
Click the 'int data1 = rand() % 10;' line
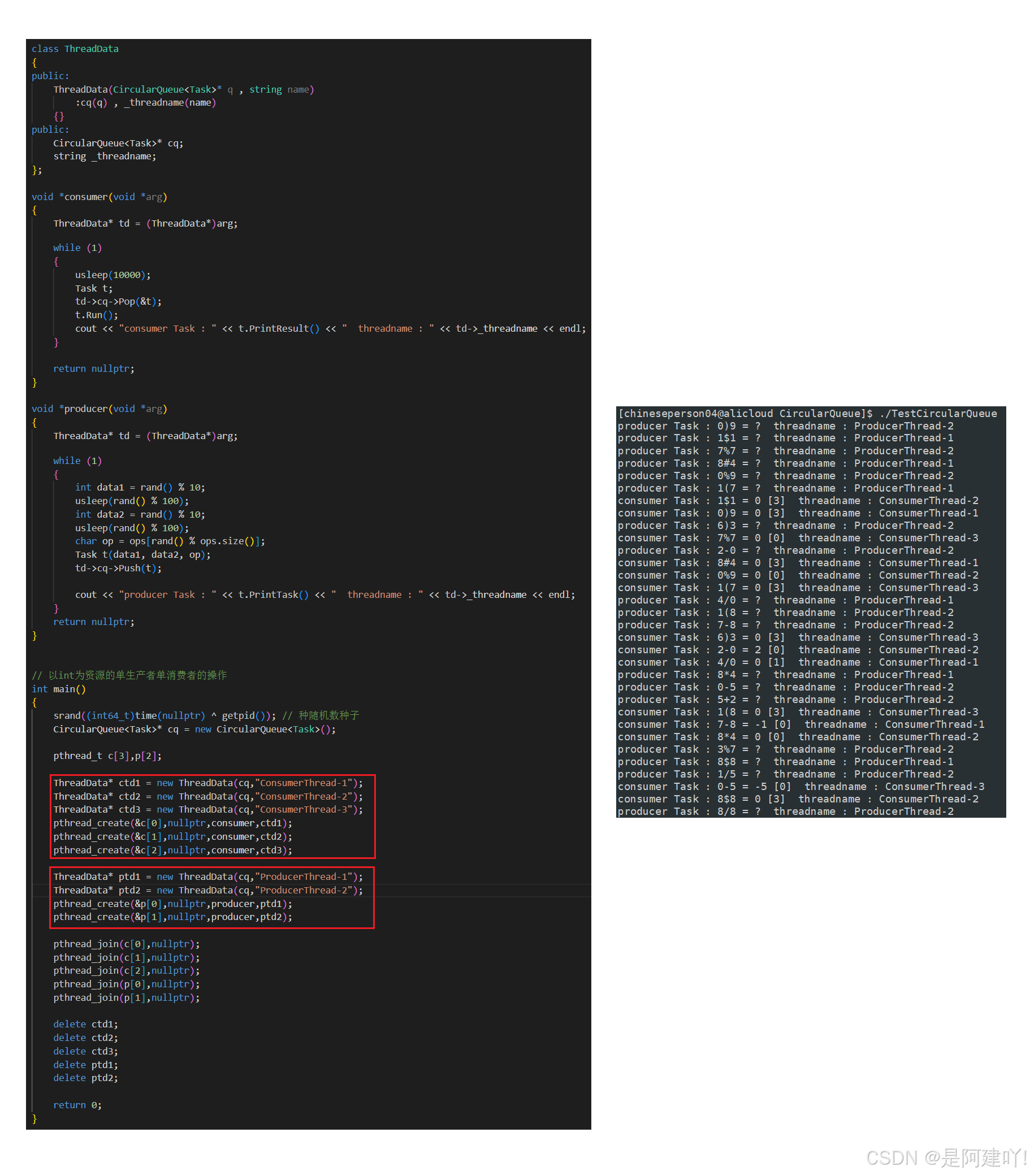140,488
